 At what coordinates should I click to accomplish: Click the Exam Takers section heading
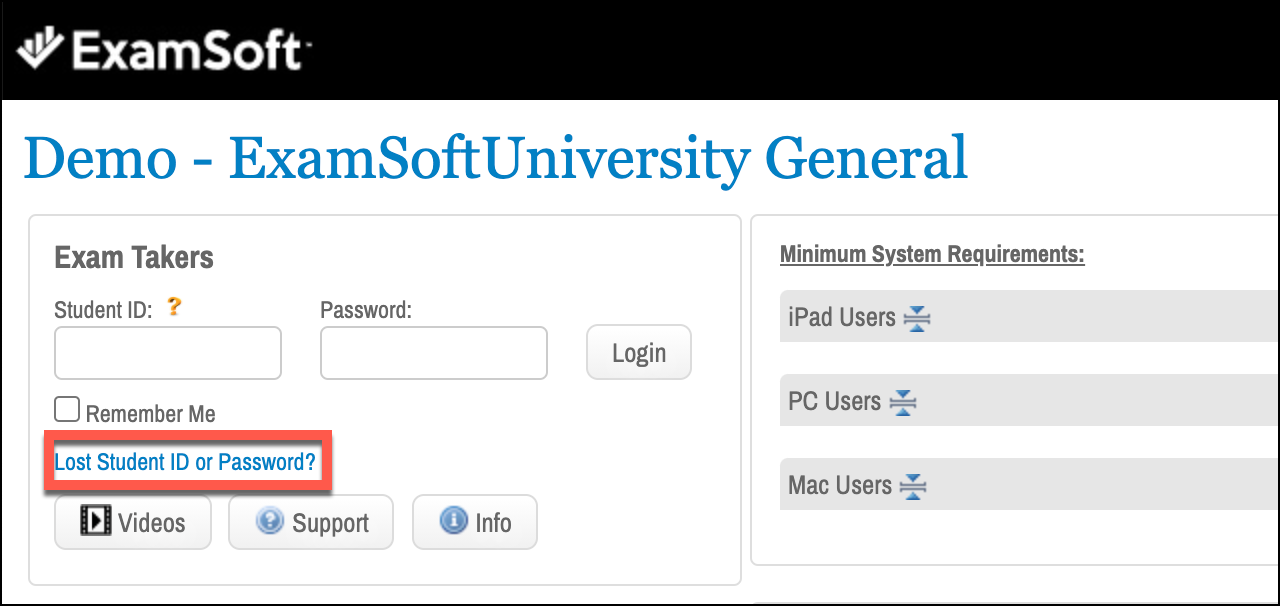[134, 258]
